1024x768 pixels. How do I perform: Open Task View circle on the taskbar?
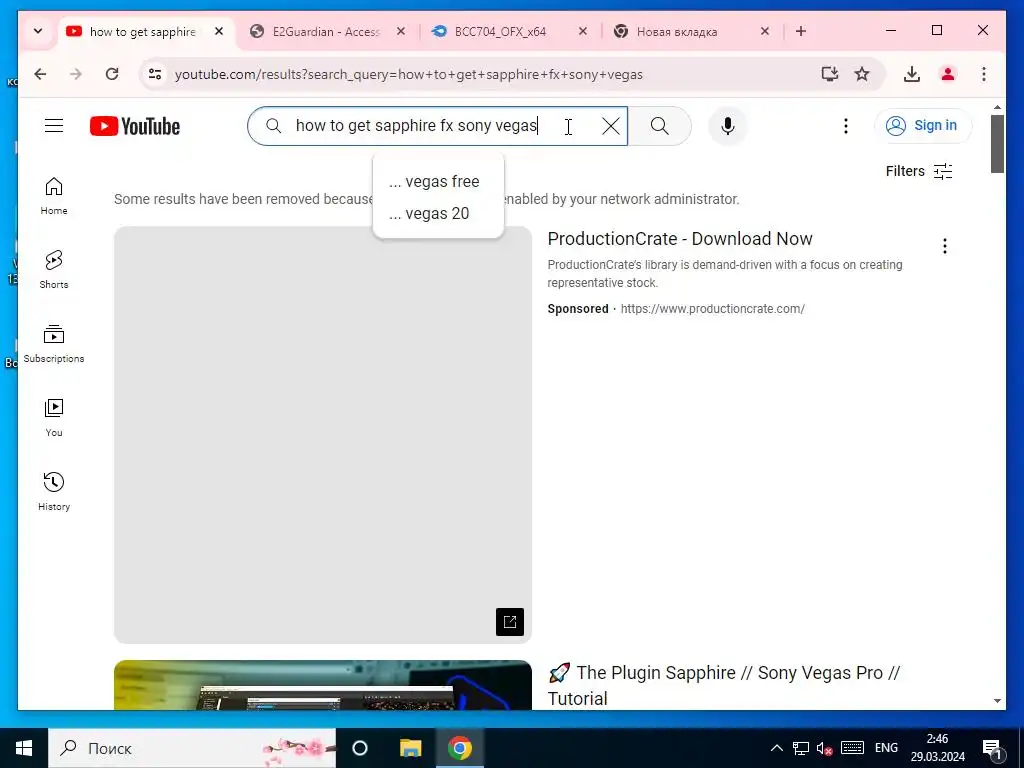pos(360,748)
